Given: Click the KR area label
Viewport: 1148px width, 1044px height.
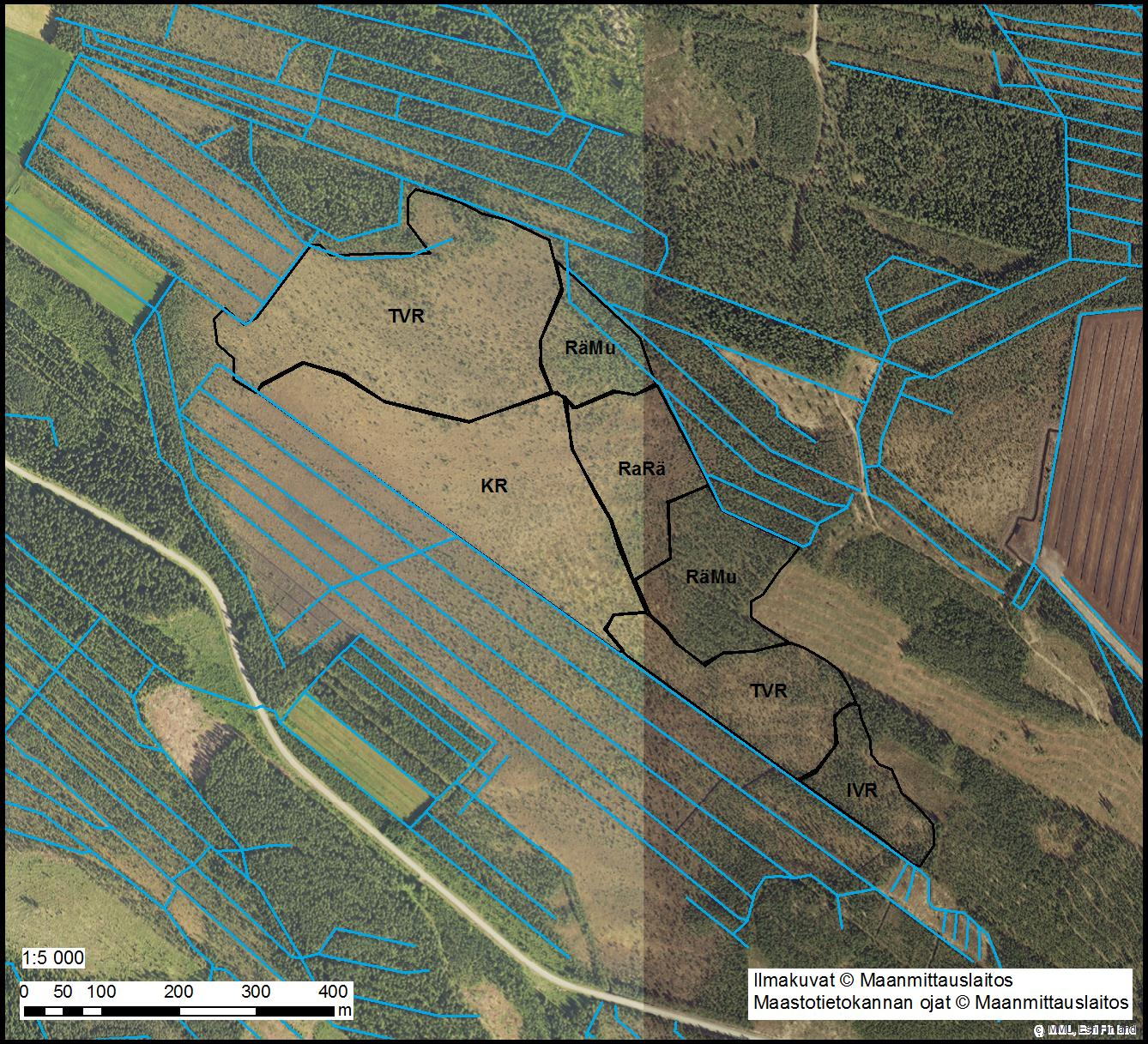Looking at the screenshot, I should (x=494, y=486).
